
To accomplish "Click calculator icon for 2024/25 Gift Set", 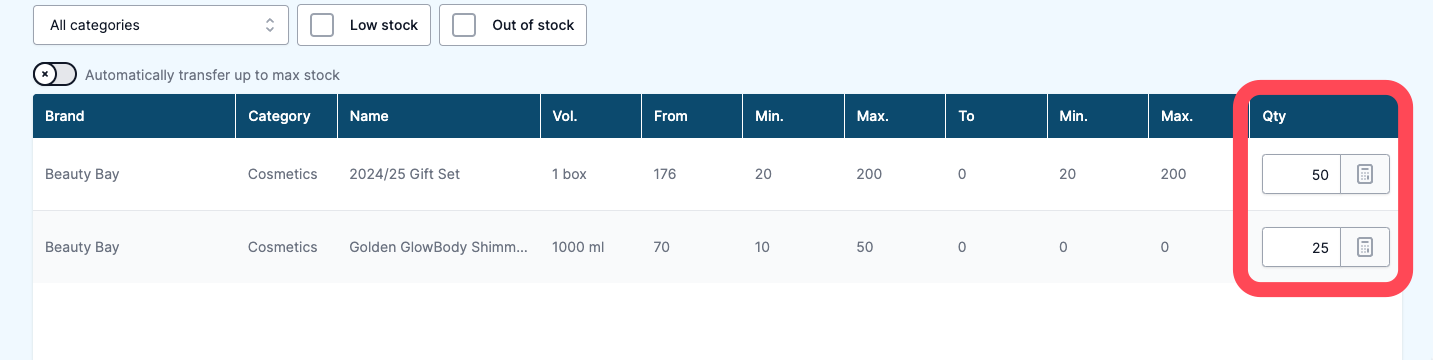I will pyautogui.click(x=1364, y=174).
